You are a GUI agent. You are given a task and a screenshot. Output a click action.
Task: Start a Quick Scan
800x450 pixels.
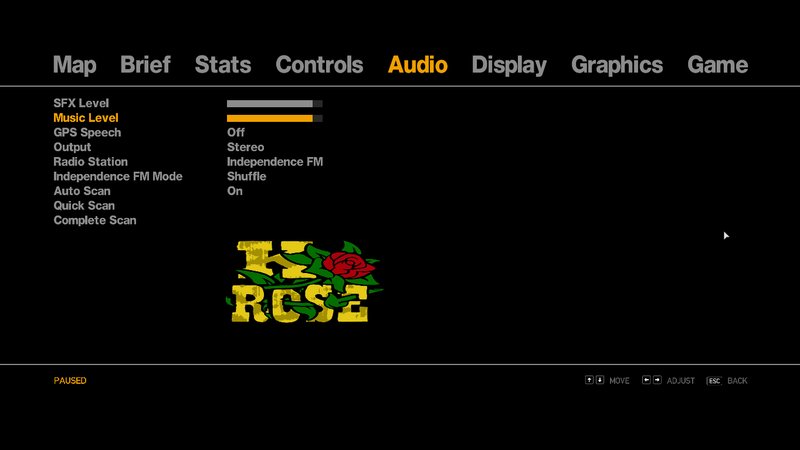point(84,206)
